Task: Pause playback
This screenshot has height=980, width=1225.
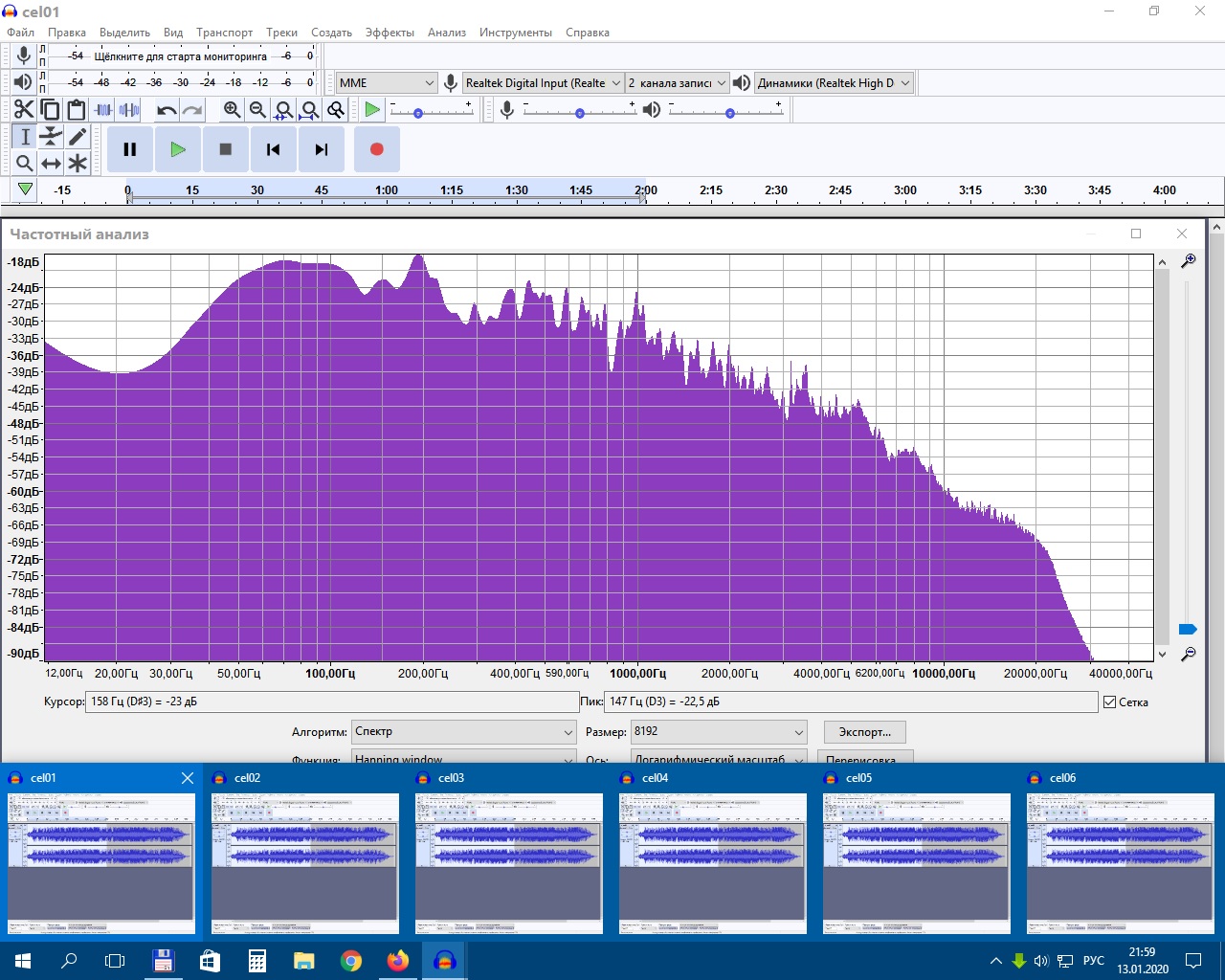Action: coord(130,149)
